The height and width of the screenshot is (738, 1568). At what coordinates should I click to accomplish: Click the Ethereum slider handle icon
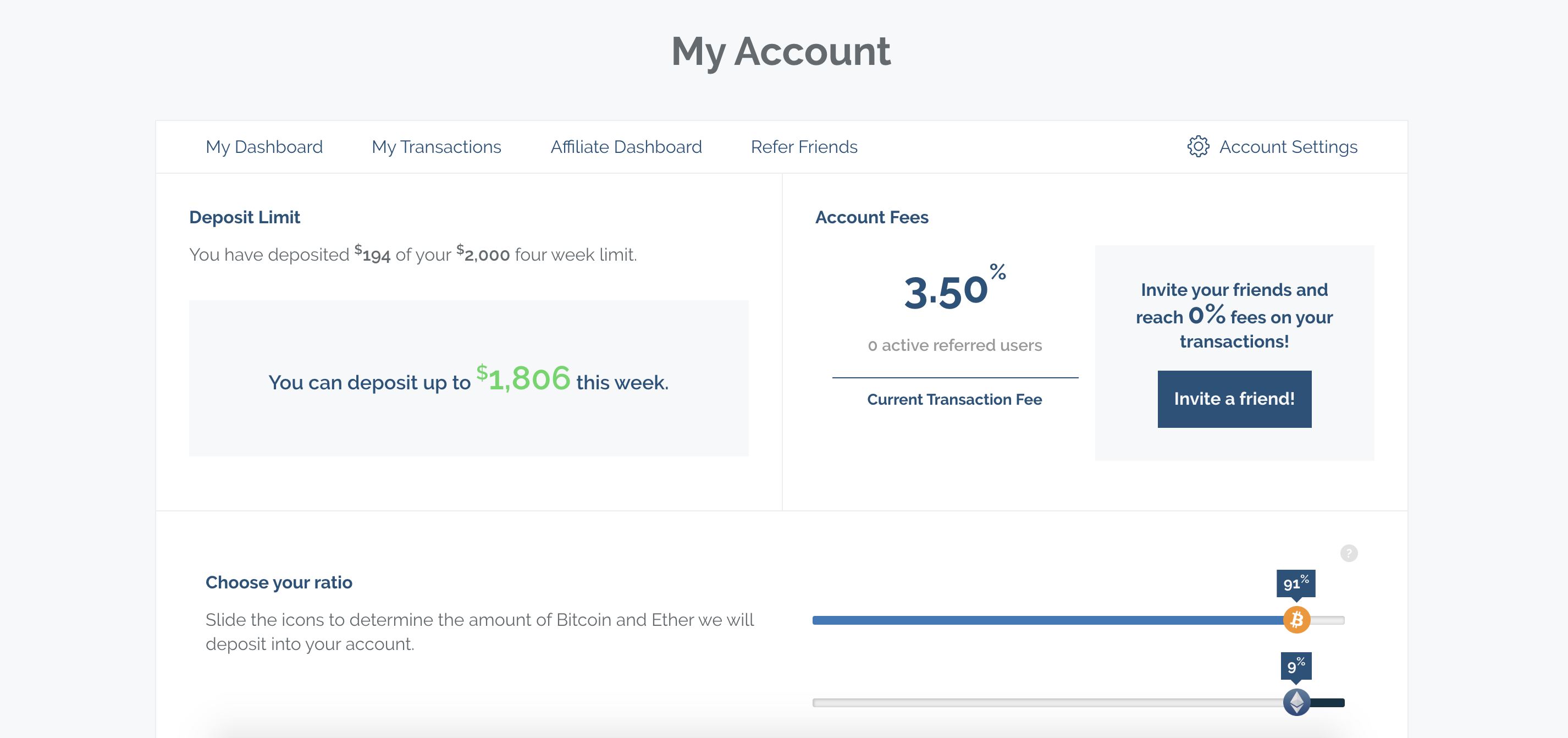point(1296,702)
